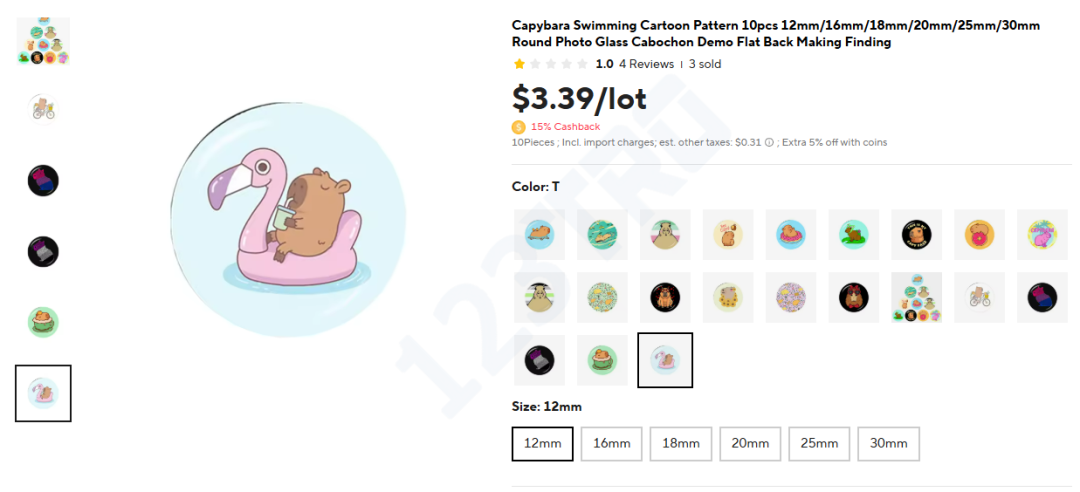1080x492 pixels.
Task: Choose the 25mm size button
Action: tap(819, 444)
